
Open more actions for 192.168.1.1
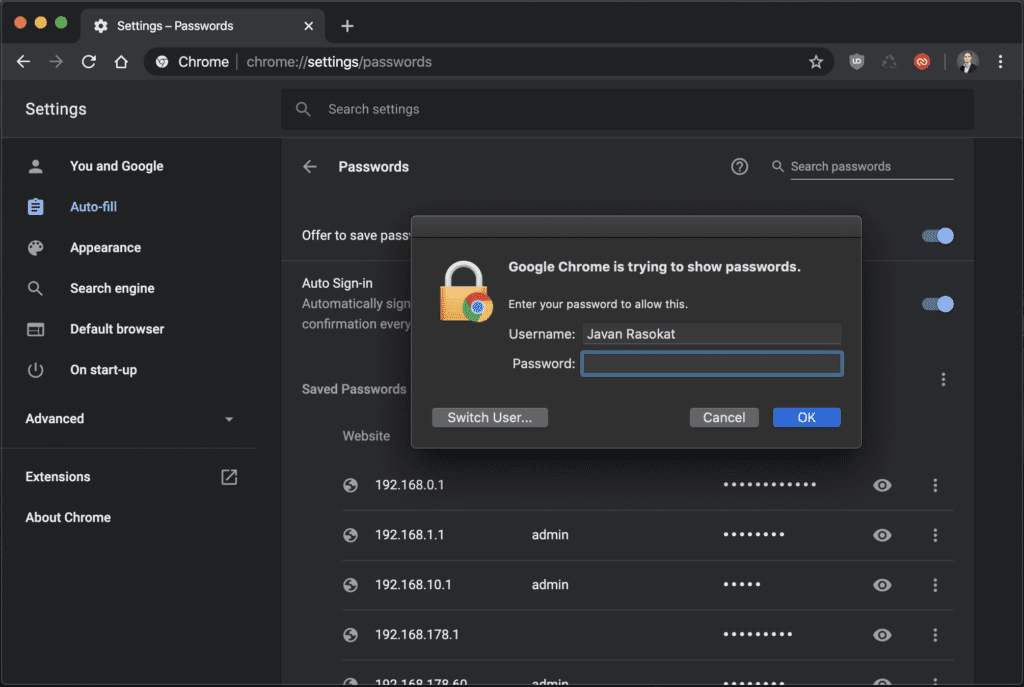(935, 535)
